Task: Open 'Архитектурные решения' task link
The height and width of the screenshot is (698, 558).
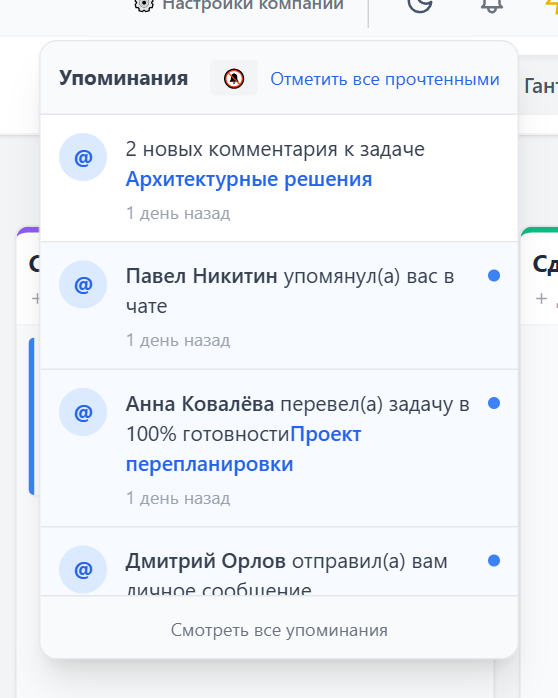Action: (x=249, y=179)
